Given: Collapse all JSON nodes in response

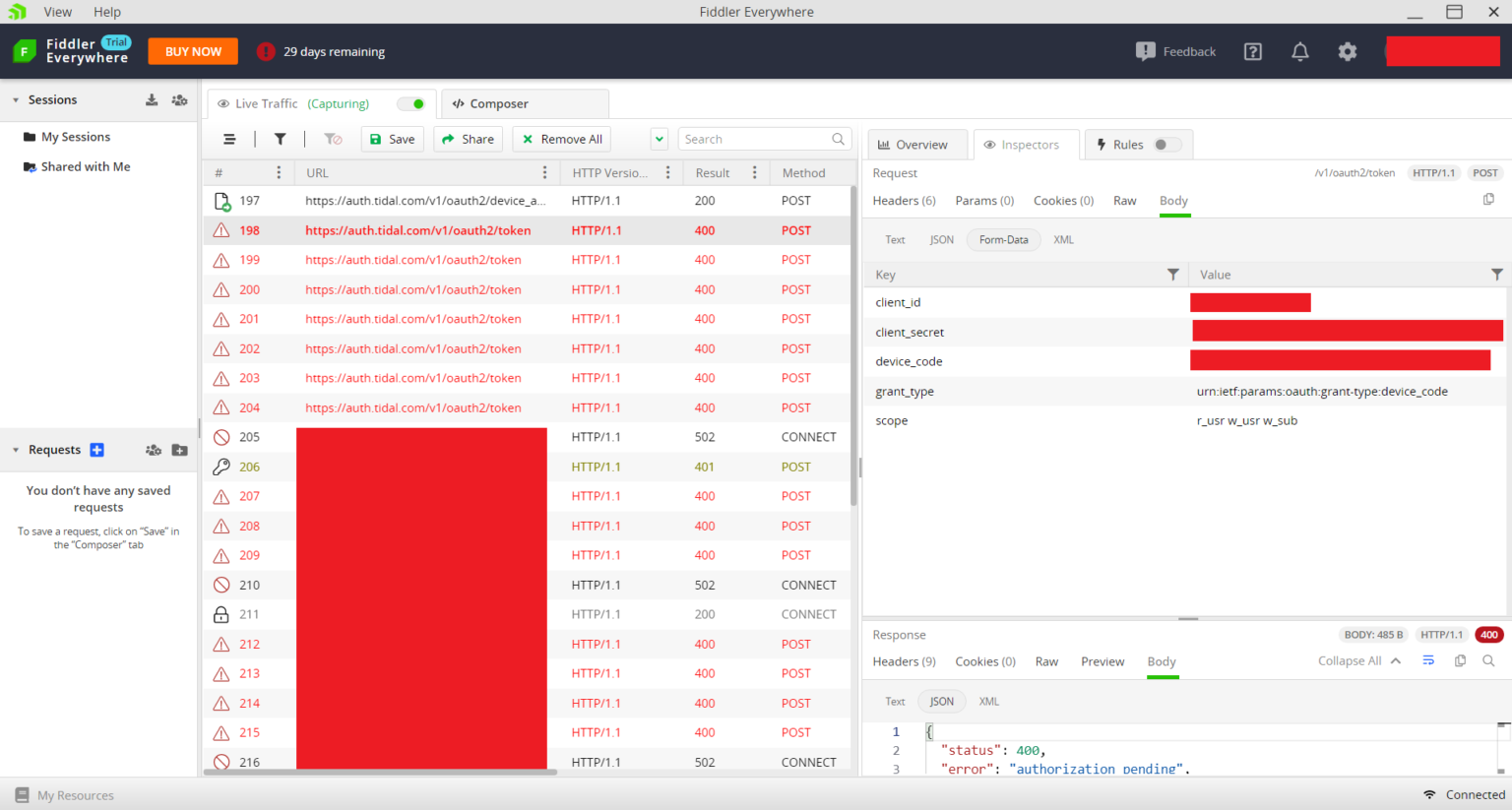Looking at the screenshot, I should coord(1359,660).
